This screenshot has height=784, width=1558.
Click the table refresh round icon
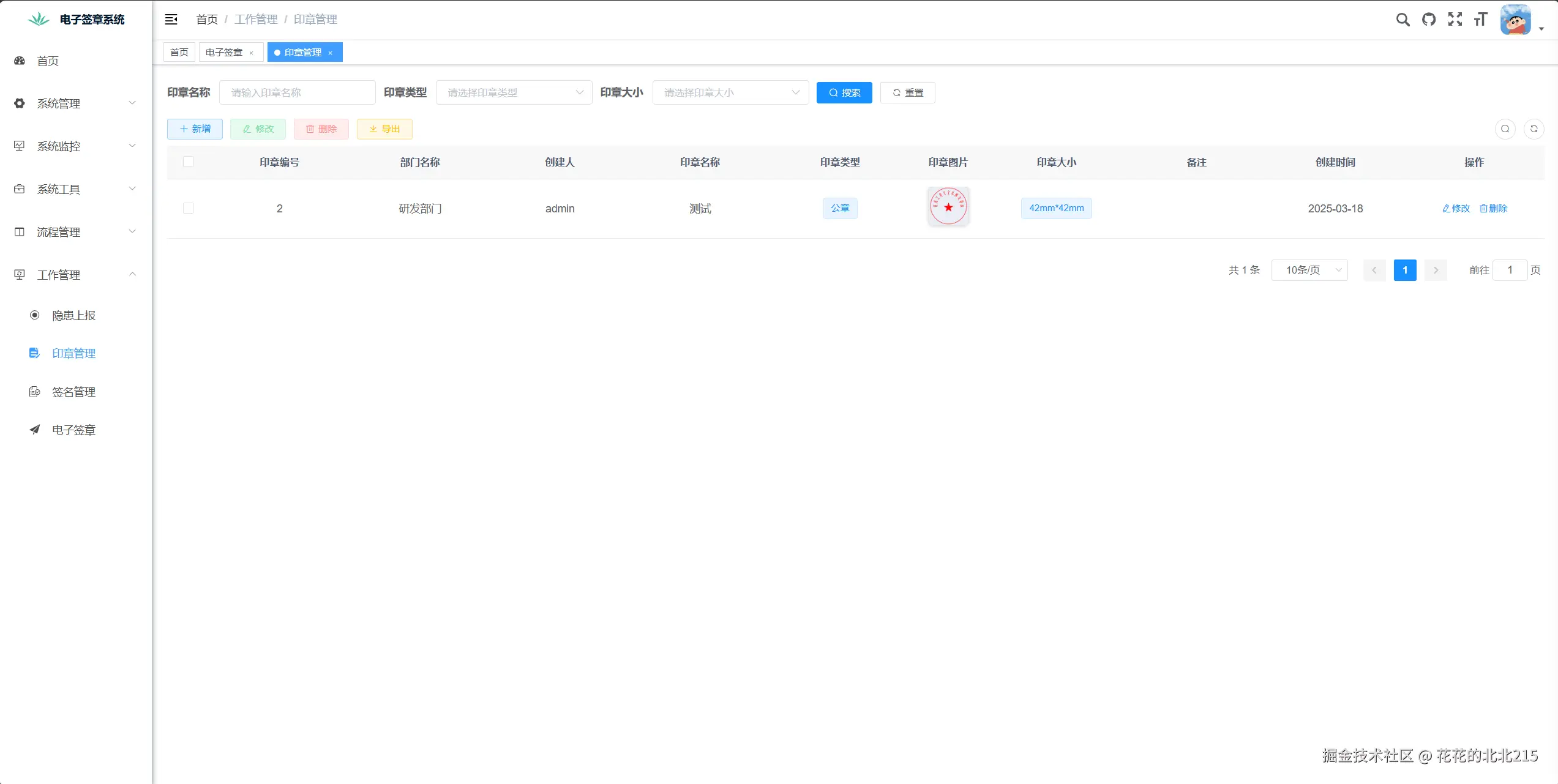point(1534,129)
